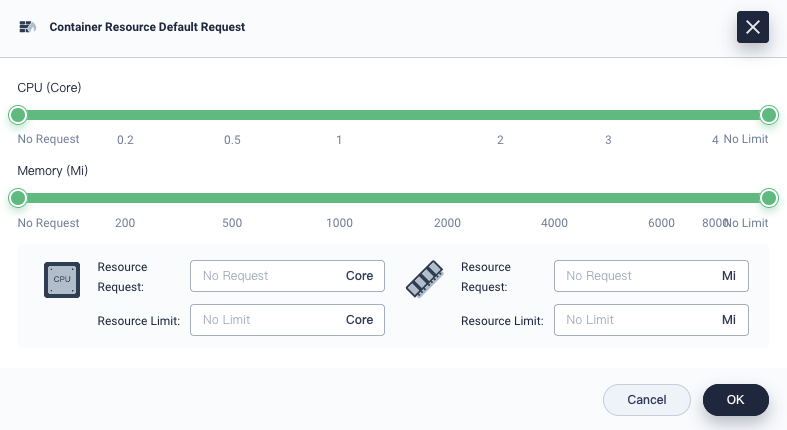
Task: Click the memory module icon
Action: click(x=425, y=279)
